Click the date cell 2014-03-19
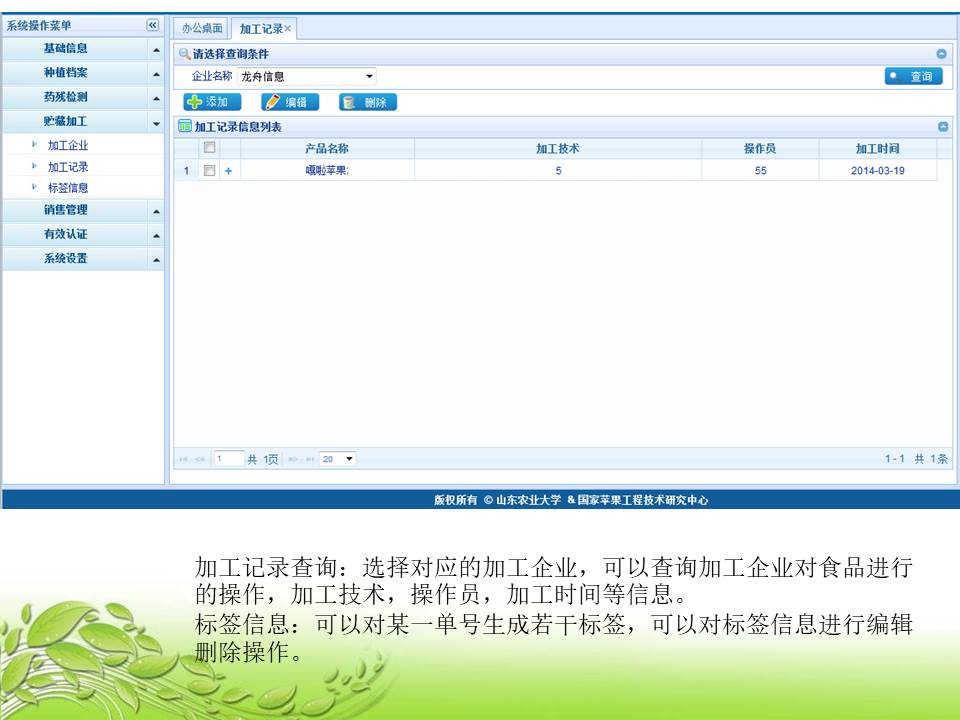The width and height of the screenshot is (960, 720). tap(877, 170)
